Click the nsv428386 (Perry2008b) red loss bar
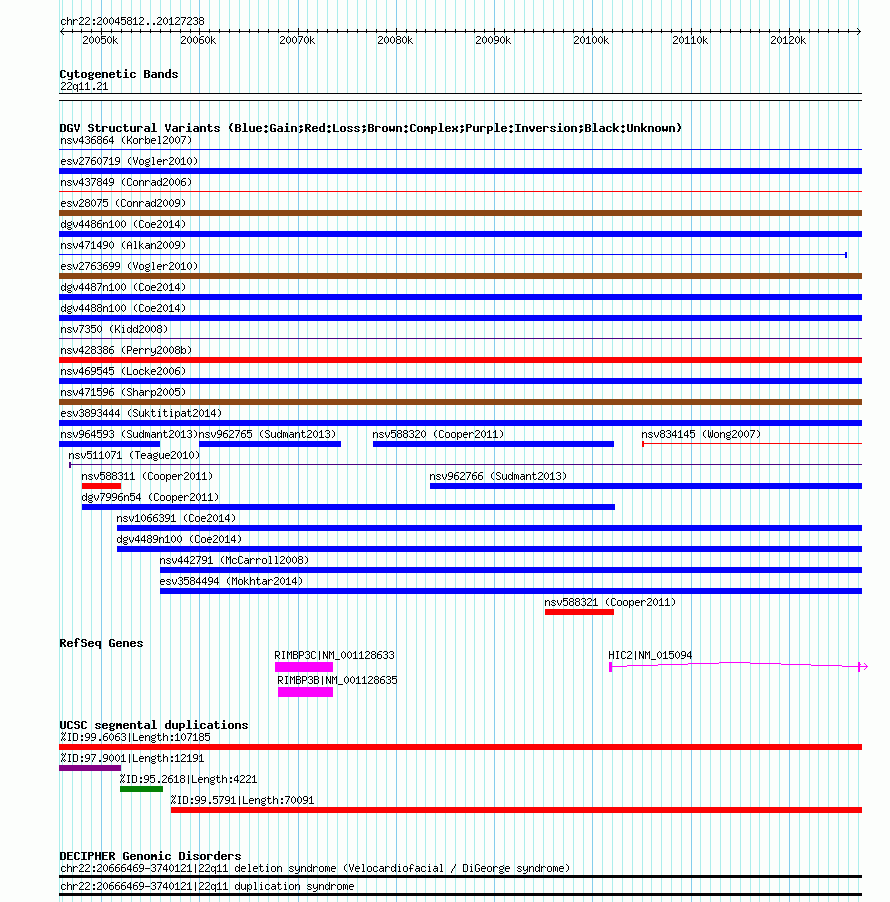 (460, 360)
